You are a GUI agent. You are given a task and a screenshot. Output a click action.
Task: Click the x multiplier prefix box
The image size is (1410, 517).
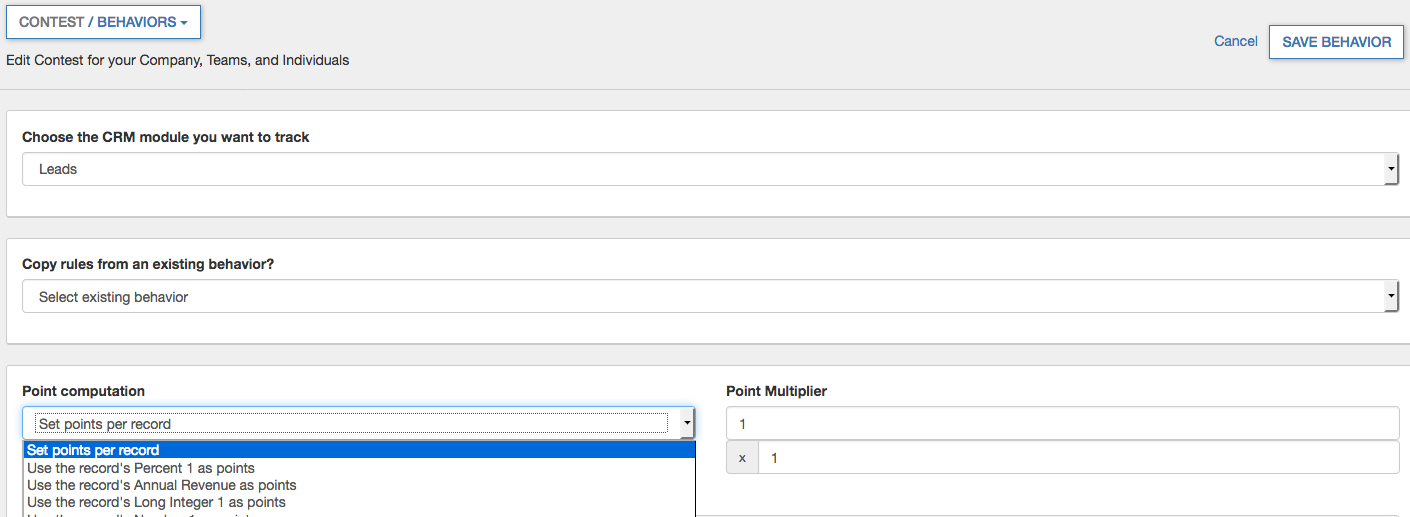(742, 458)
